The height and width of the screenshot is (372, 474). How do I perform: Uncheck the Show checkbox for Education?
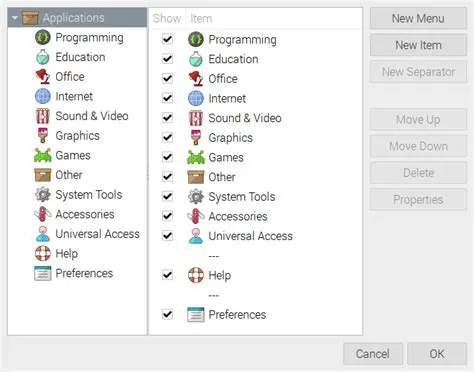click(x=167, y=59)
